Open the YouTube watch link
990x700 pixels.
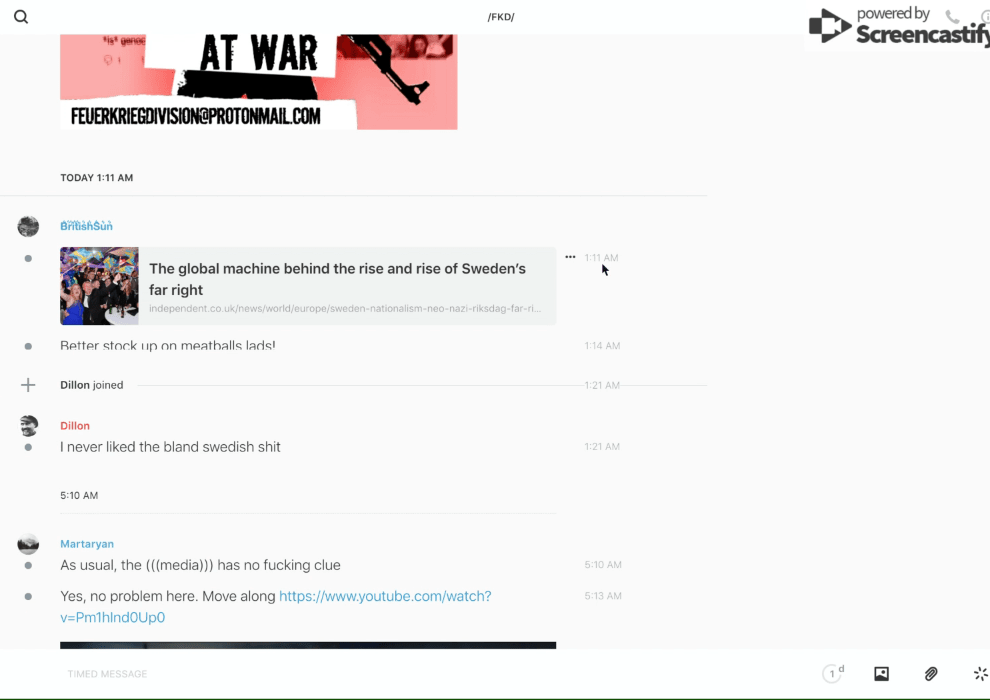pos(384,596)
